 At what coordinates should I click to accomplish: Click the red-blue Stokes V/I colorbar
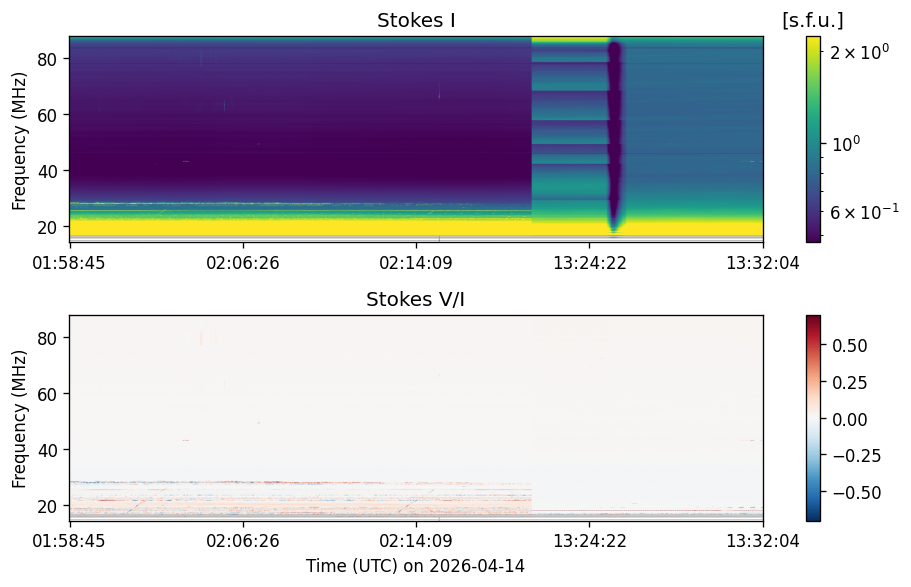tap(813, 418)
